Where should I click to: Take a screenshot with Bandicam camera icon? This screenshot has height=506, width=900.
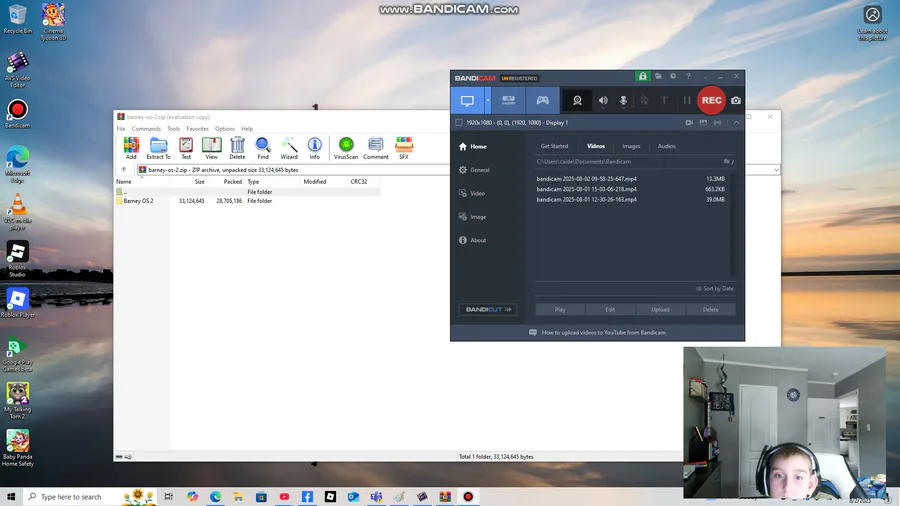point(736,100)
